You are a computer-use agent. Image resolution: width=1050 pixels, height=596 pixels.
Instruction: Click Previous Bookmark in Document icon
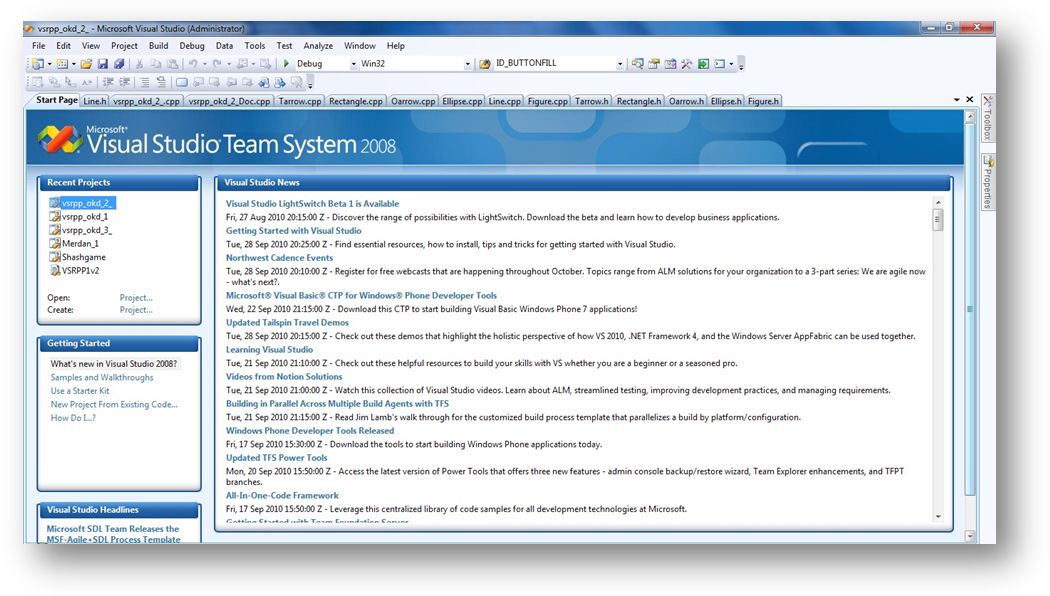pyautogui.click(x=264, y=82)
